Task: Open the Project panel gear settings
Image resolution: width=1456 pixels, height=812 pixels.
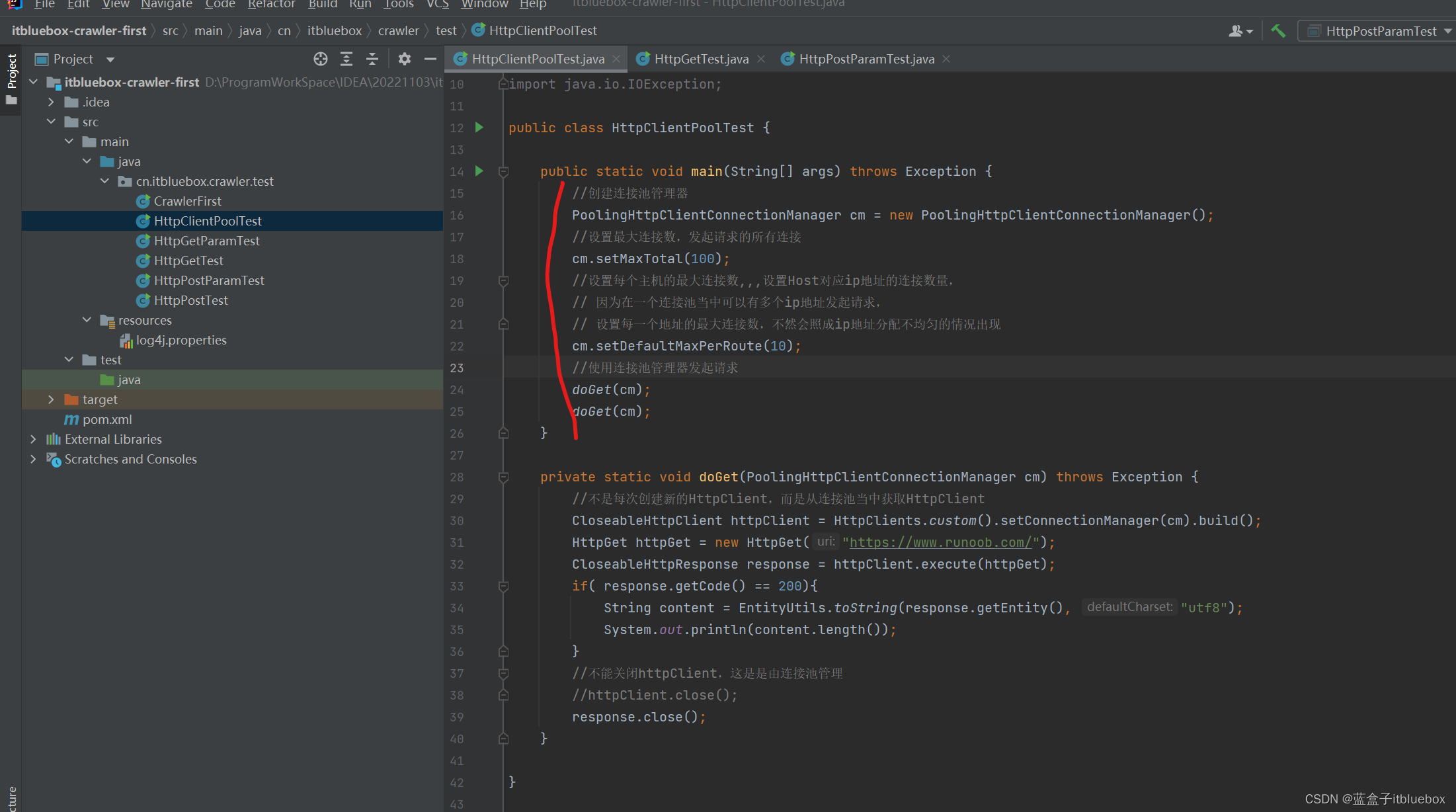Action: pos(405,59)
